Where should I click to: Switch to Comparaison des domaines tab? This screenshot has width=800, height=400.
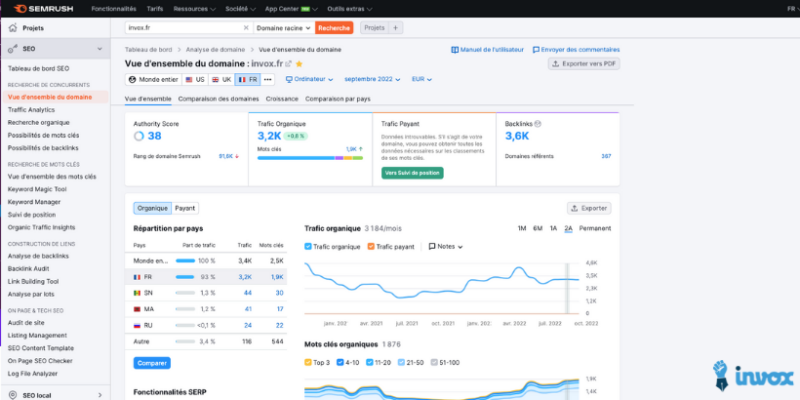click(218, 99)
